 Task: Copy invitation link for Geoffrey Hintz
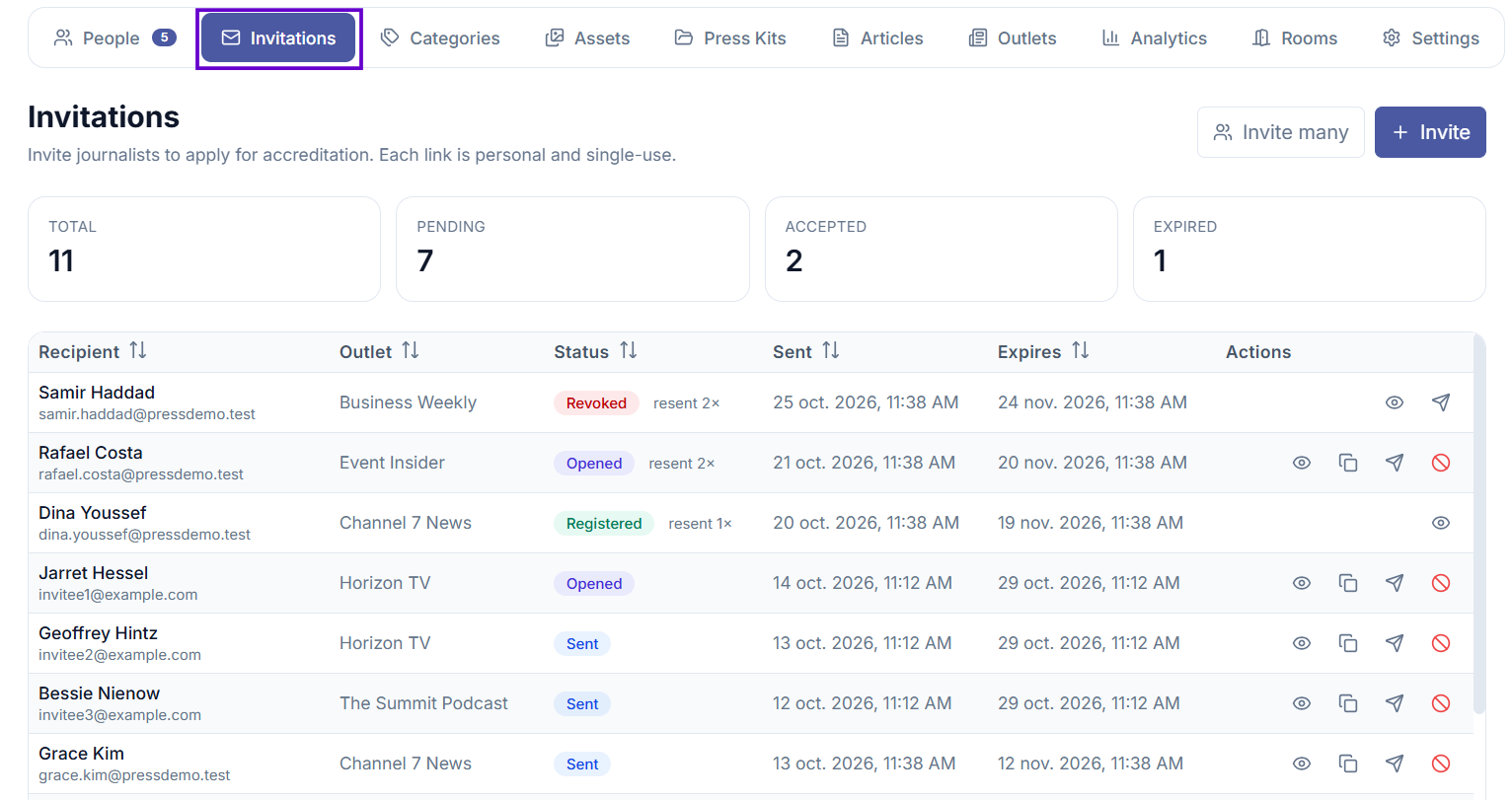(1348, 643)
